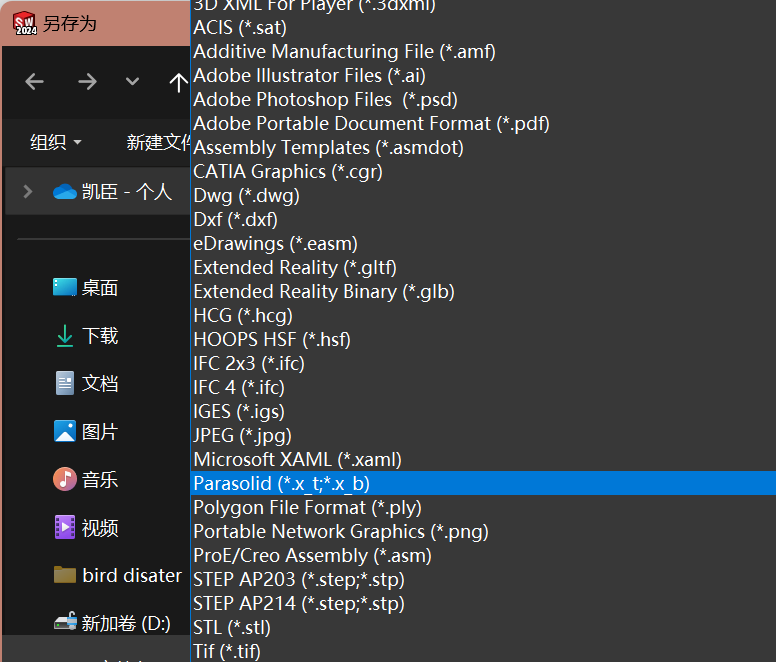The height and width of the screenshot is (662, 776).
Task: Open recent locations chevron dropdown
Action: click(132, 81)
